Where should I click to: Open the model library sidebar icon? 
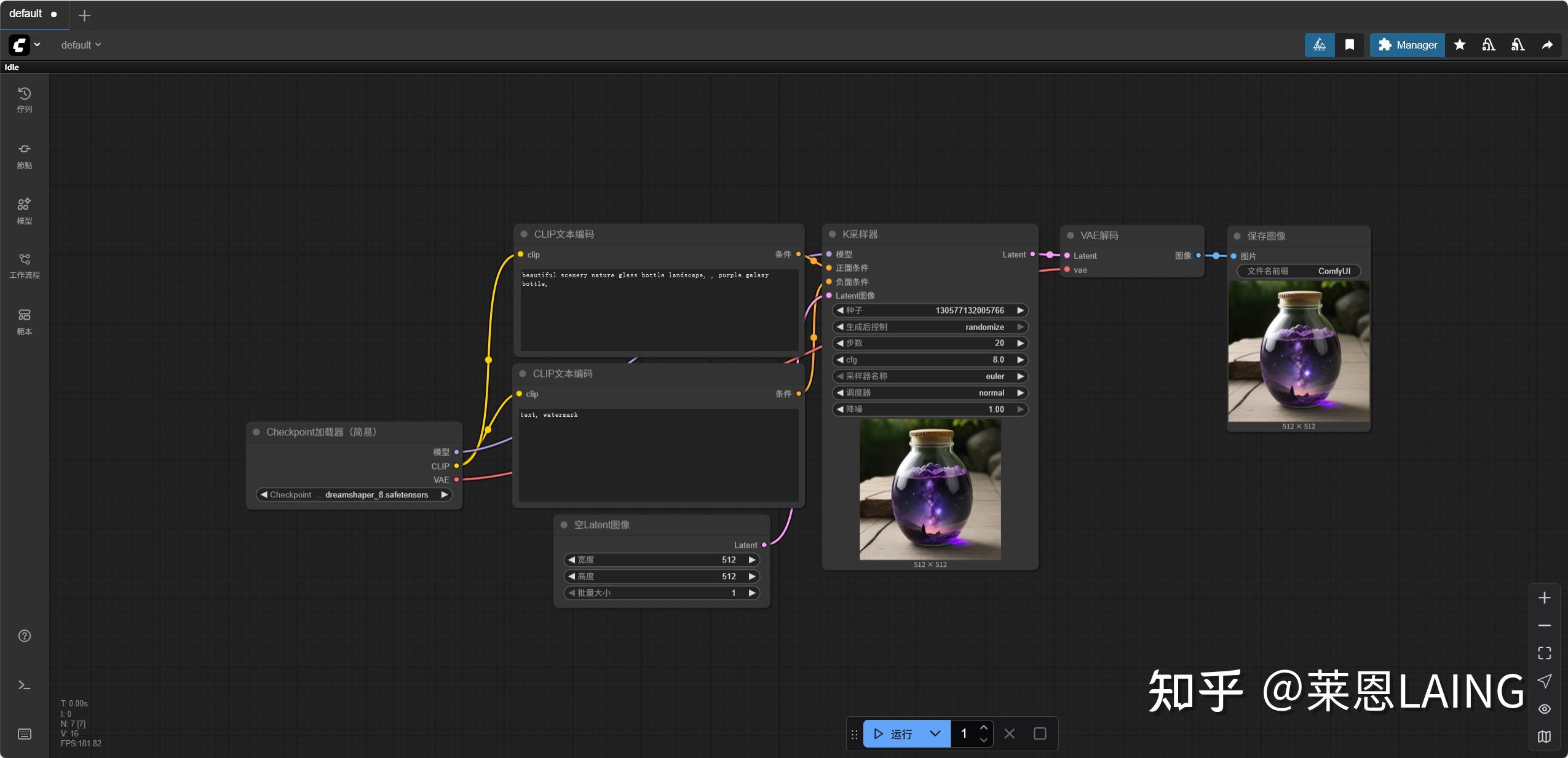click(24, 211)
